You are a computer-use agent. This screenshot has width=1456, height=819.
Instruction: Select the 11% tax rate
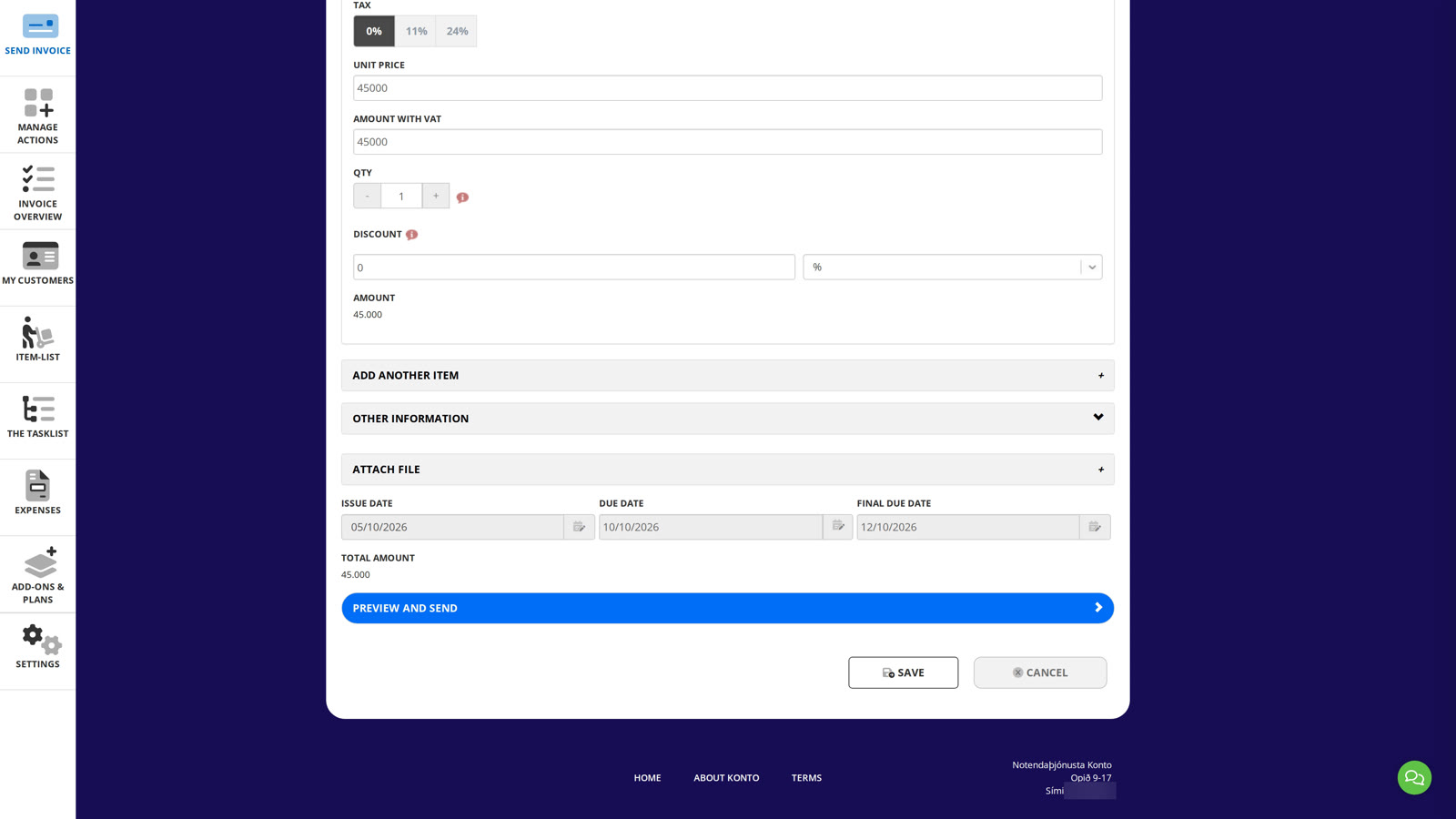(416, 31)
